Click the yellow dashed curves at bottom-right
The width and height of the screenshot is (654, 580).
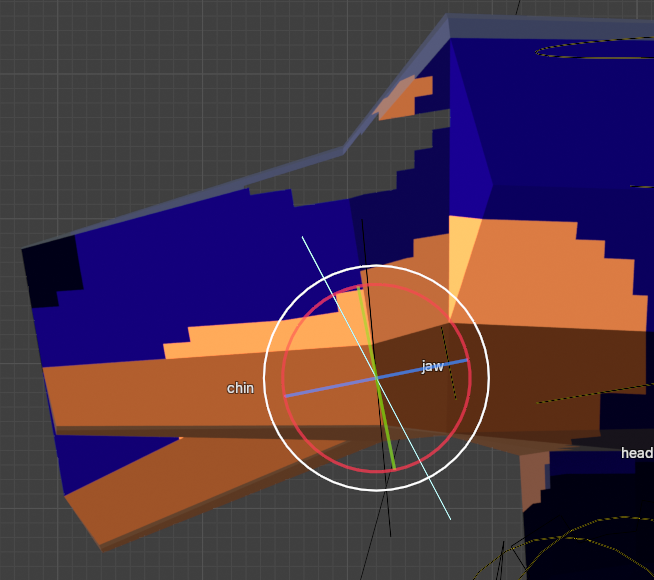click(x=560, y=555)
